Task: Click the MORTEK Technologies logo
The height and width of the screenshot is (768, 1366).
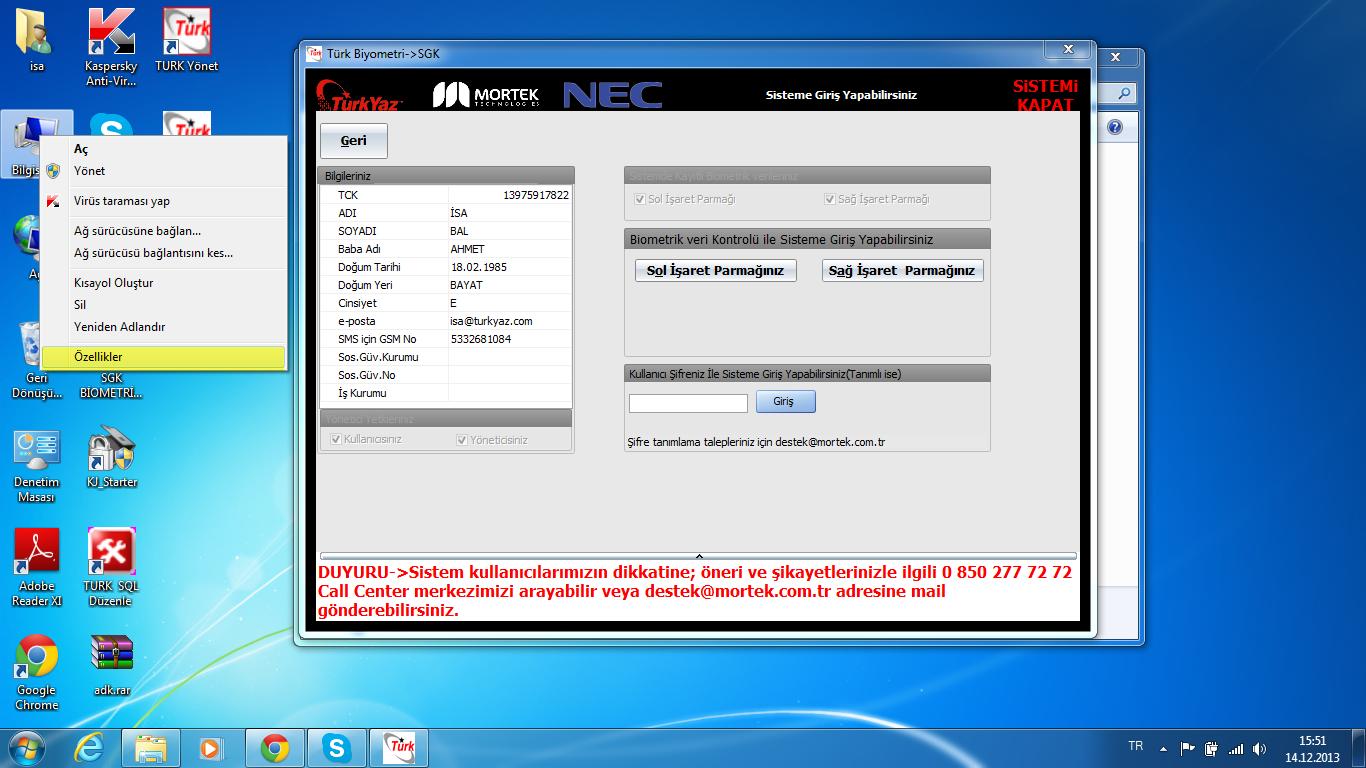Action: [x=486, y=95]
